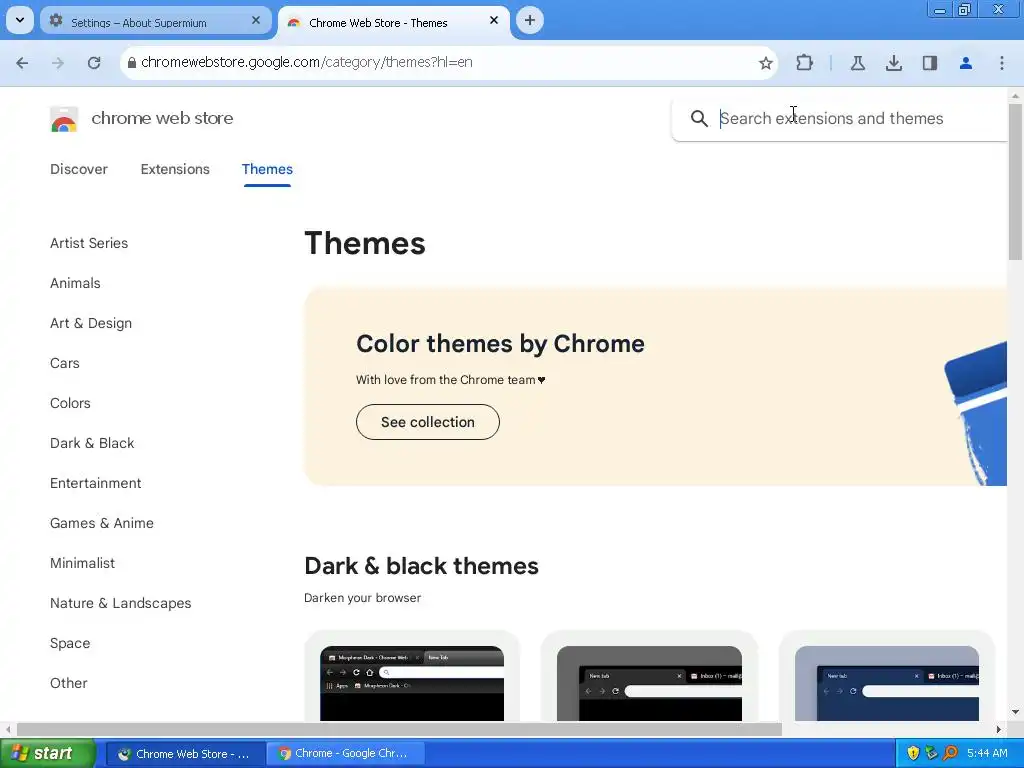Bookmark this page with the star icon
This screenshot has width=1024, height=768.
765,63
